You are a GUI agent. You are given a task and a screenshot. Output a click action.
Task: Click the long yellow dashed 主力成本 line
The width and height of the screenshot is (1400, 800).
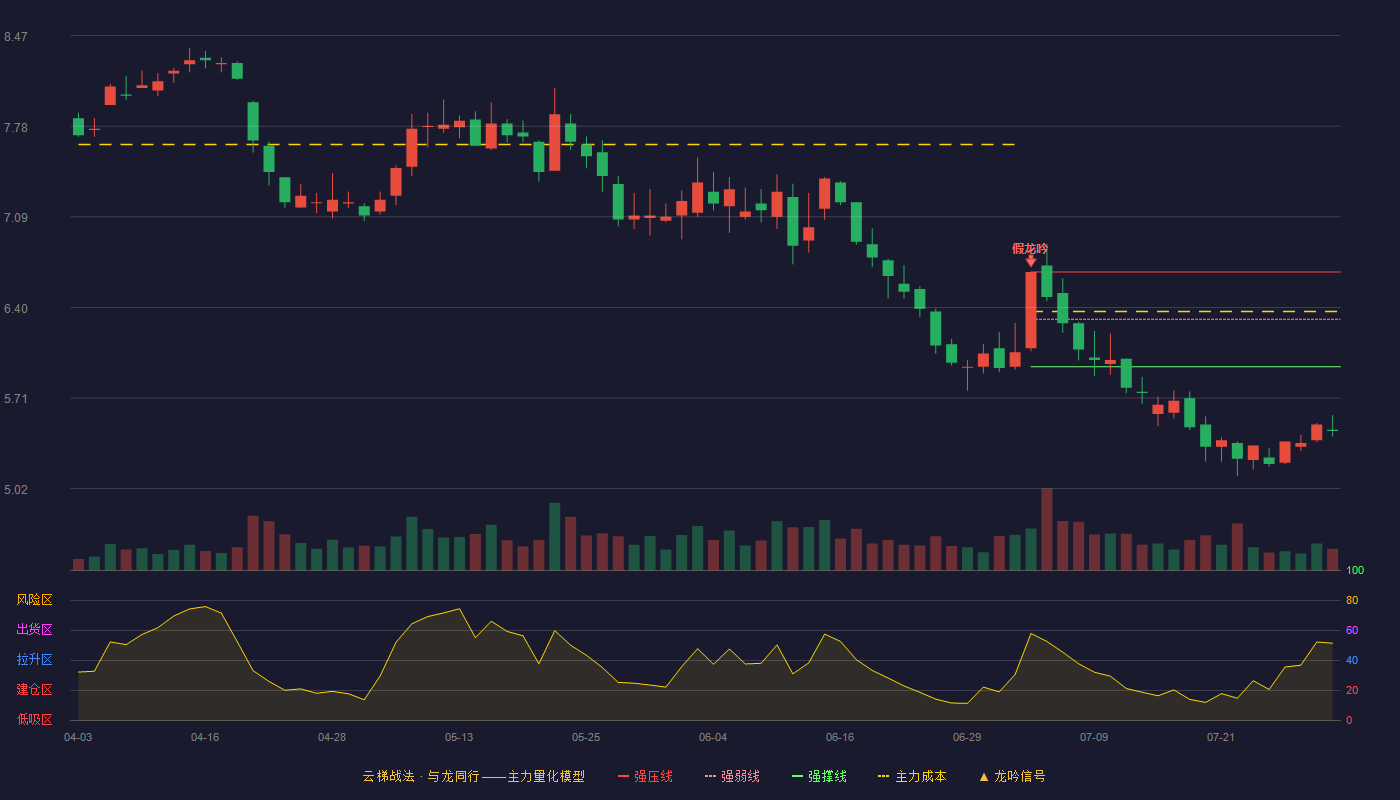[547, 145]
